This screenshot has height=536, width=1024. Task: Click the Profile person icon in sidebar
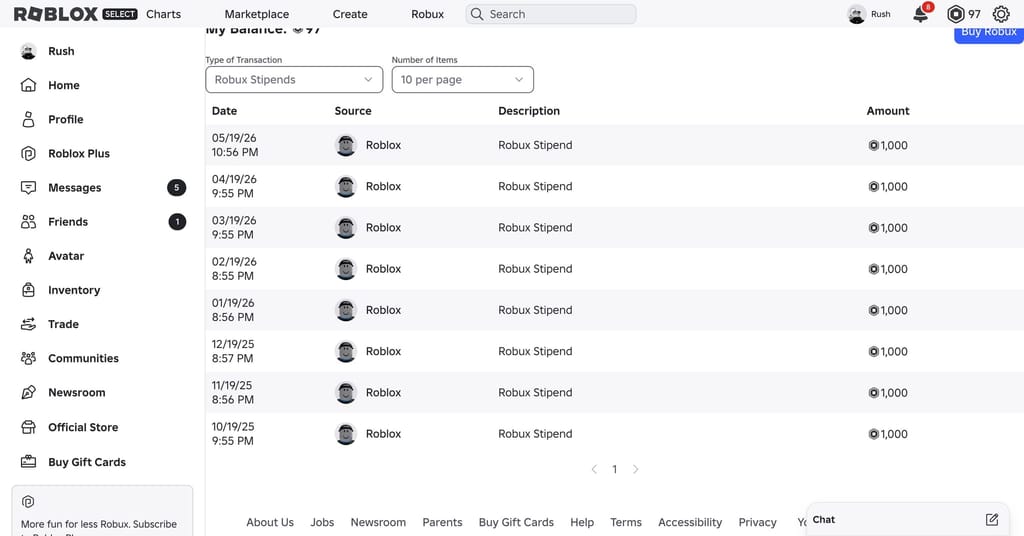(x=28, y=119)
